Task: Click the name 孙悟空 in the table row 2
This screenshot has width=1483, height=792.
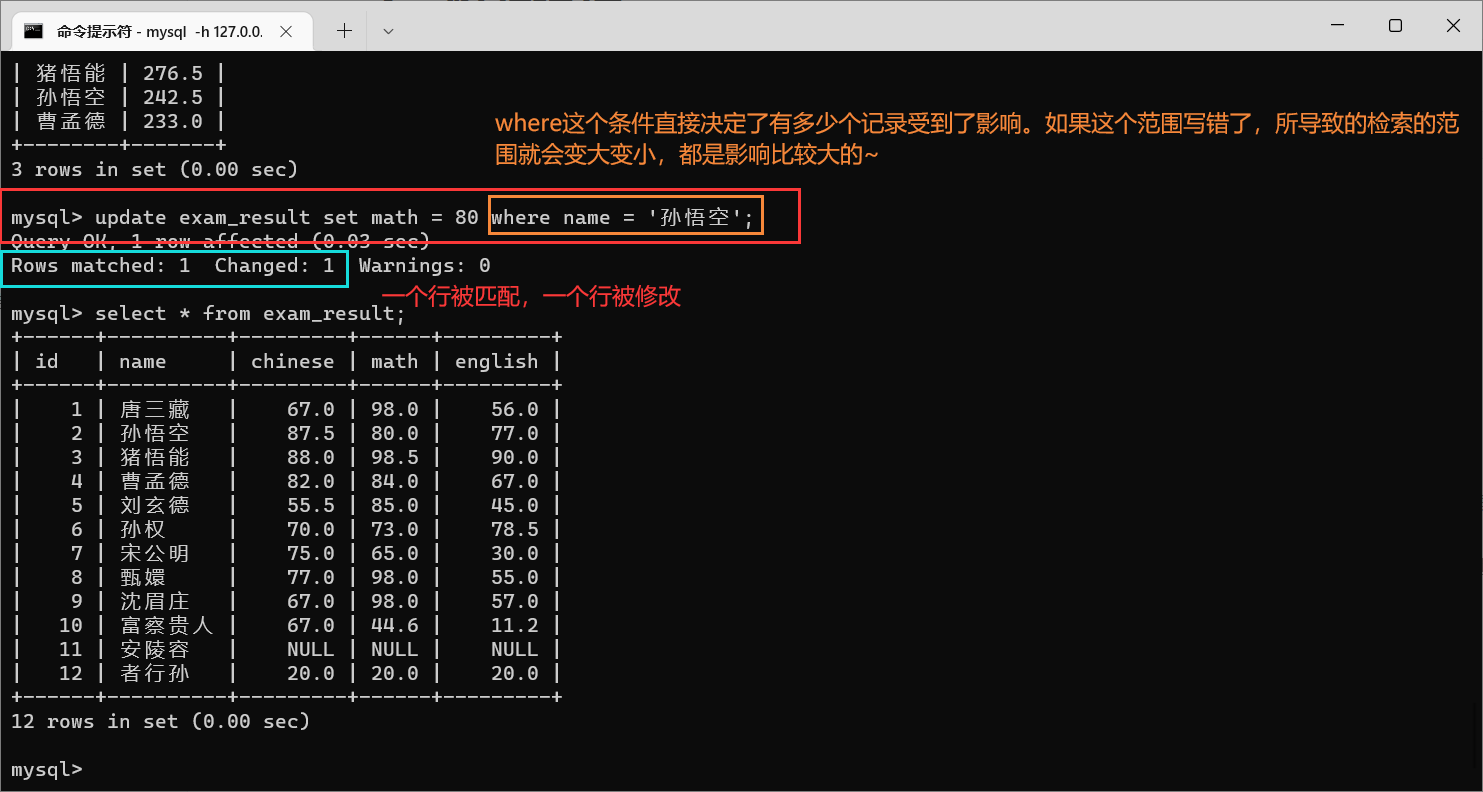Action: click(154, 433)
